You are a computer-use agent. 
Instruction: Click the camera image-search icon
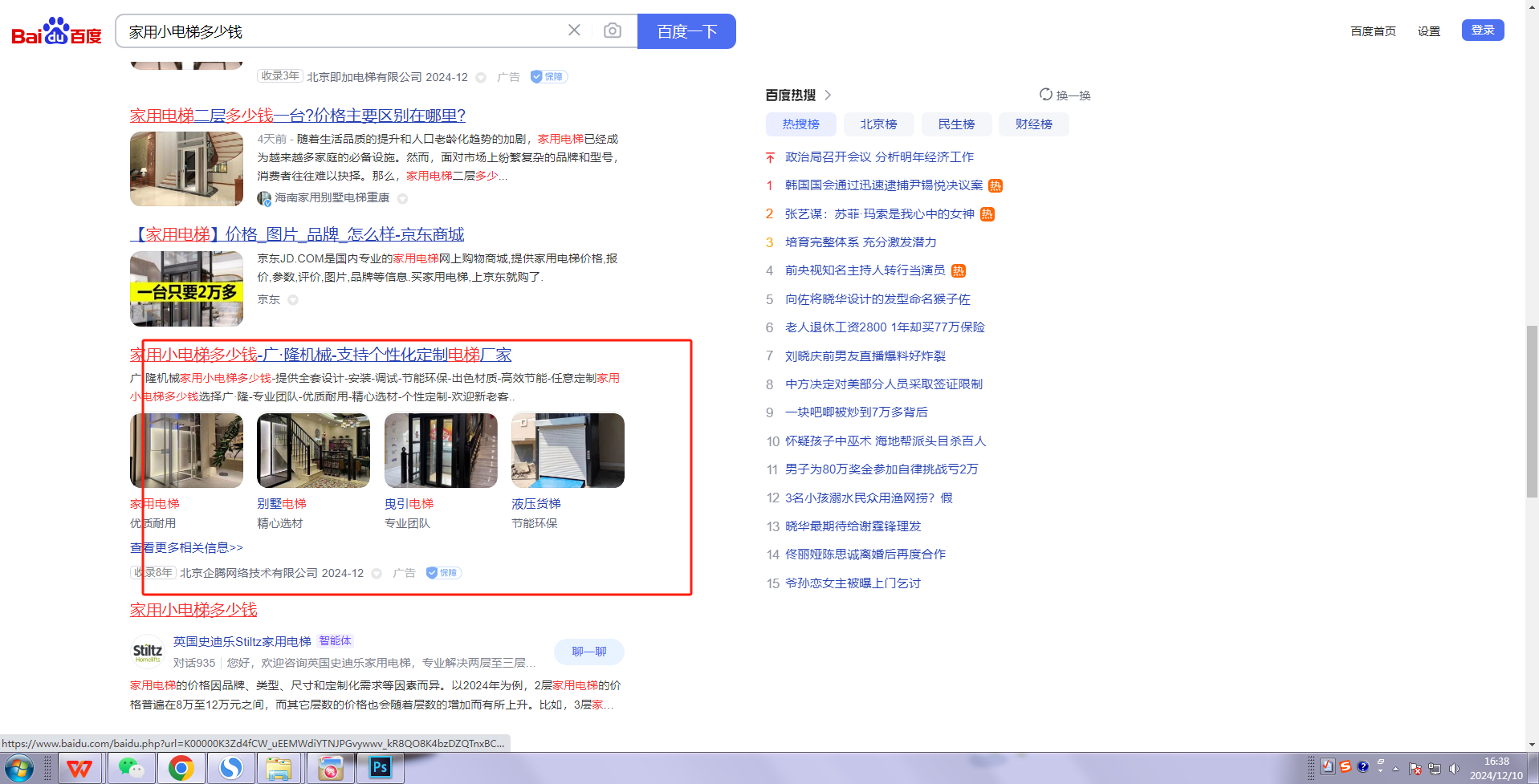coord(612,30)
